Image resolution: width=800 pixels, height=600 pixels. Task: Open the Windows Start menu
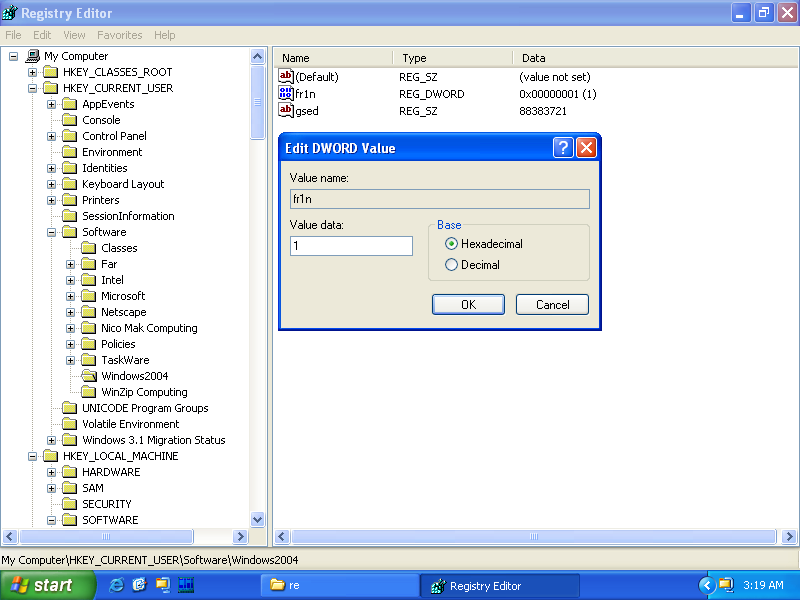[x=47, y=585]
